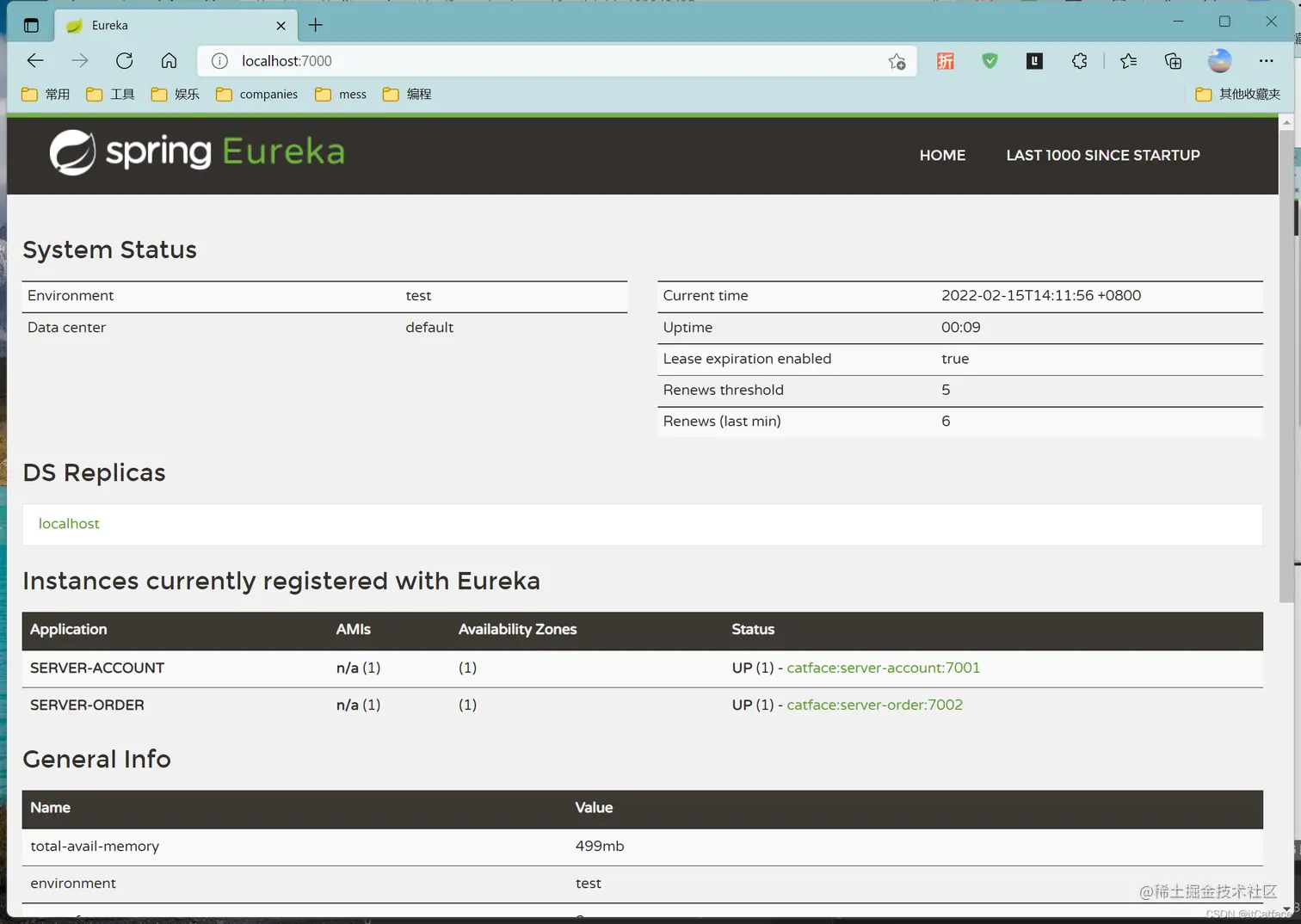Viewport: 1301px width, 924px height.
Task: Select the Data center value default
Action: click(429, 328)
